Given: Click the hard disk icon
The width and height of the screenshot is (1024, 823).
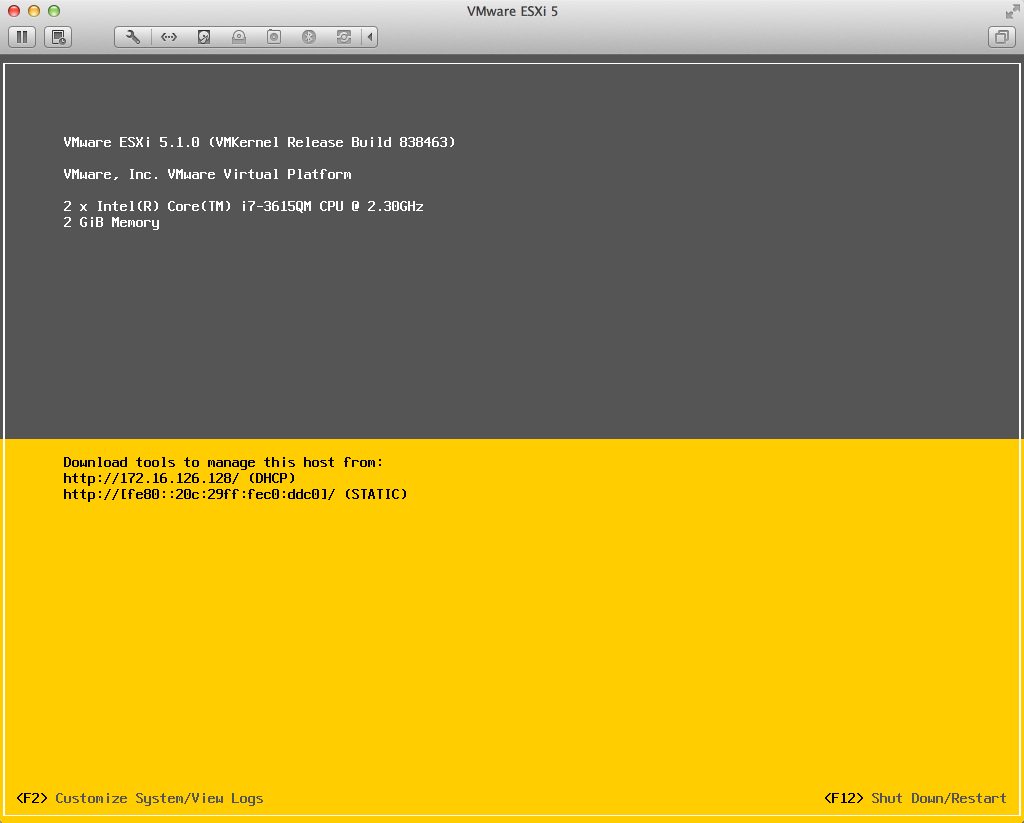Looking at the screenshot, I should click(203, 37).
